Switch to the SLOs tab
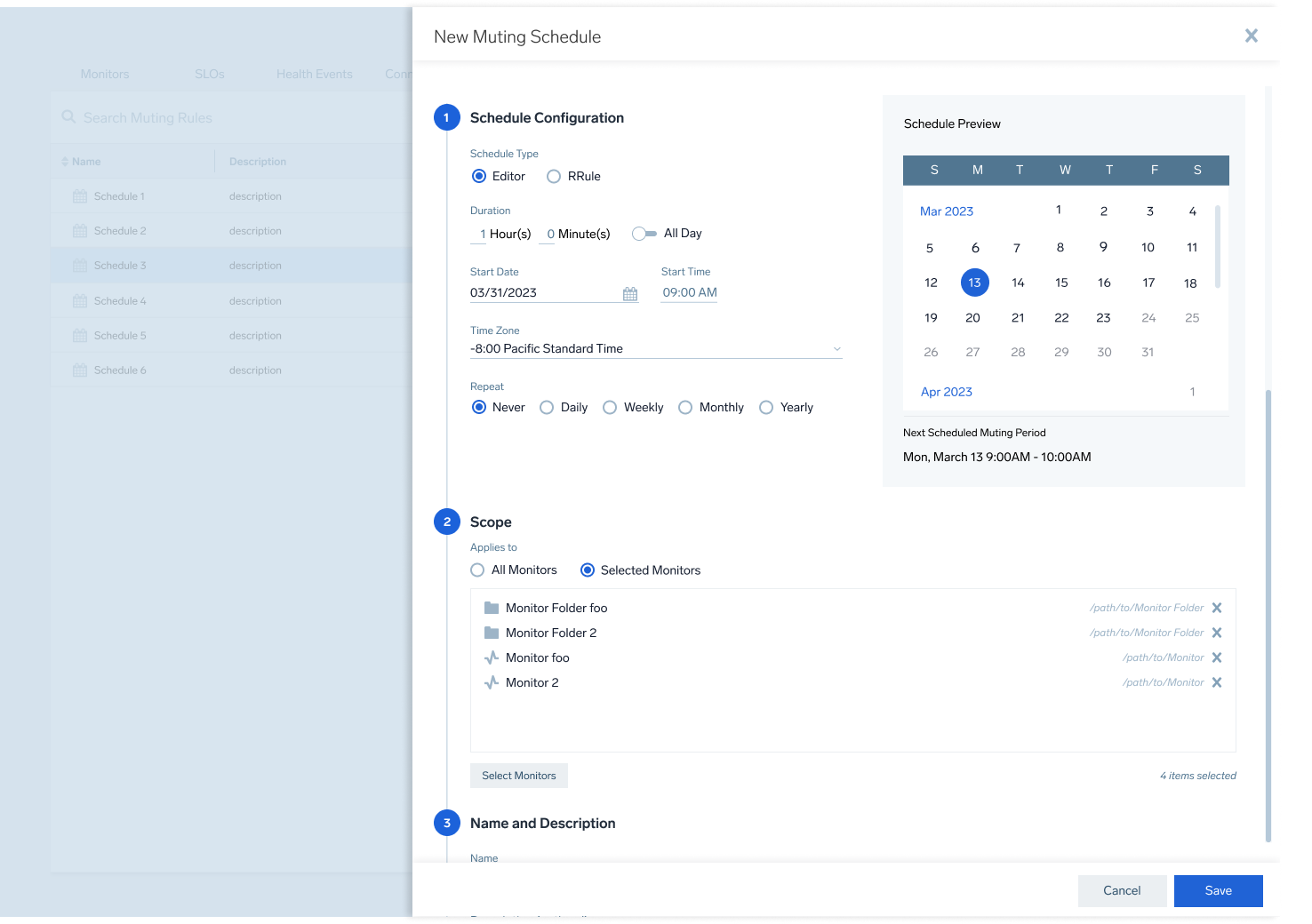 click(x=209, y=74)
